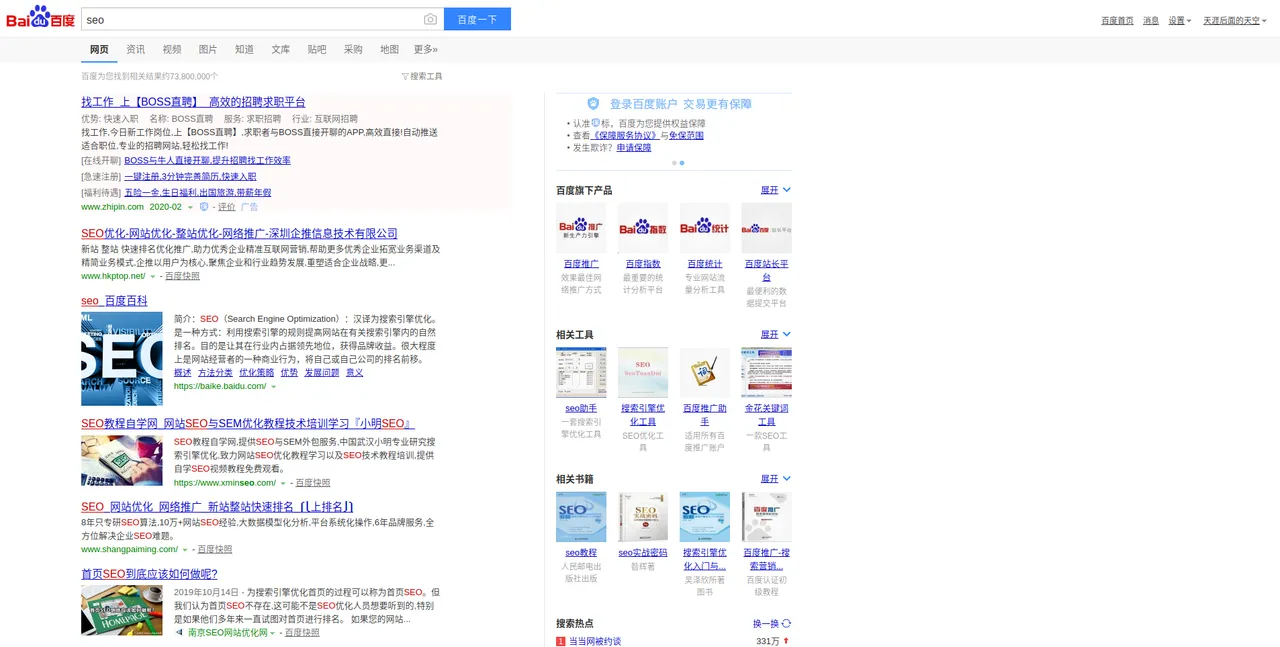Switch to the 视频 tab

172,49
